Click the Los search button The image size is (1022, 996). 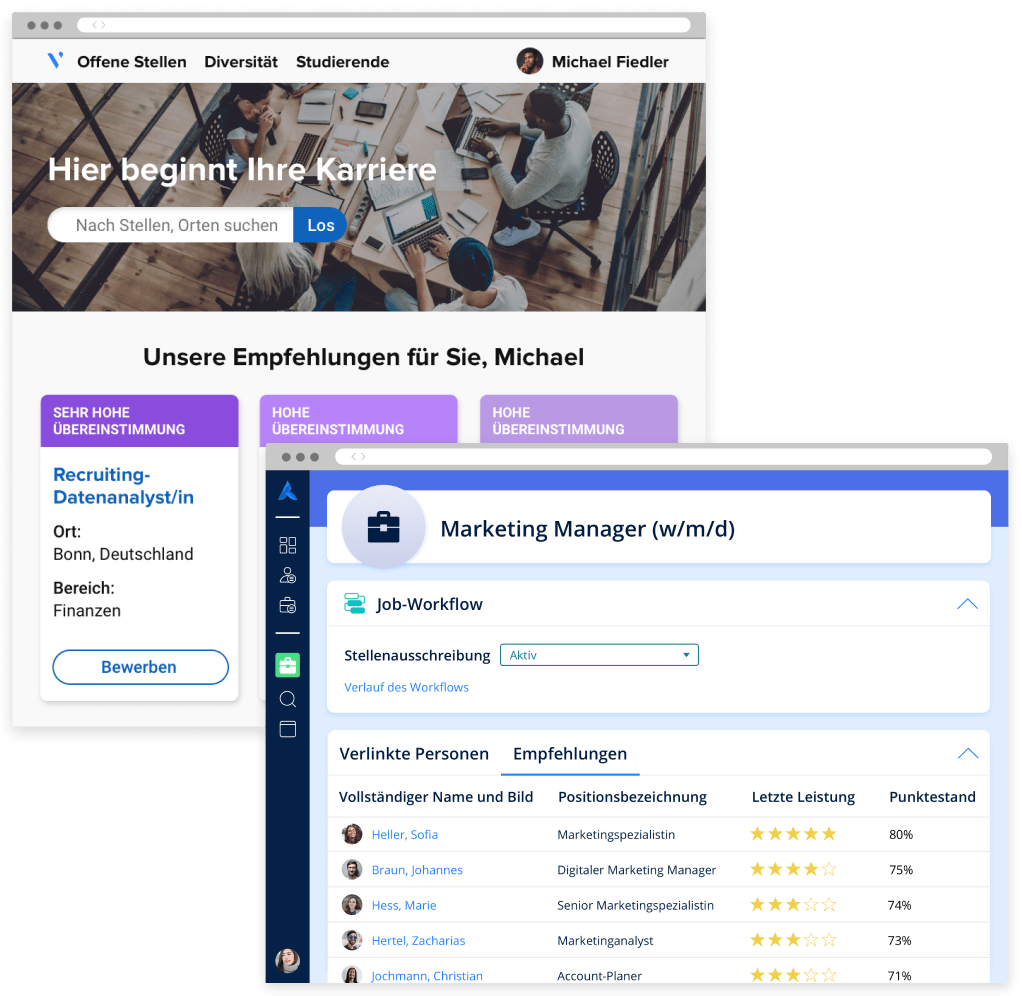pos(320,225)
